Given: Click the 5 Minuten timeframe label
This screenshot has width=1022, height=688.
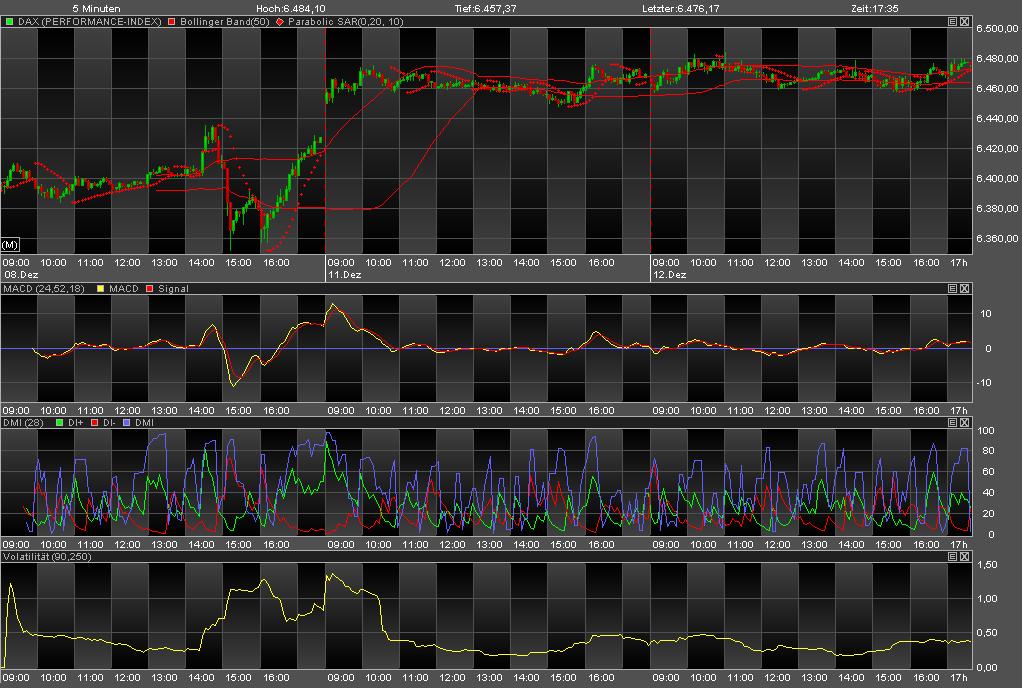Looking at the screenshot, I should (x=95, y=8).
